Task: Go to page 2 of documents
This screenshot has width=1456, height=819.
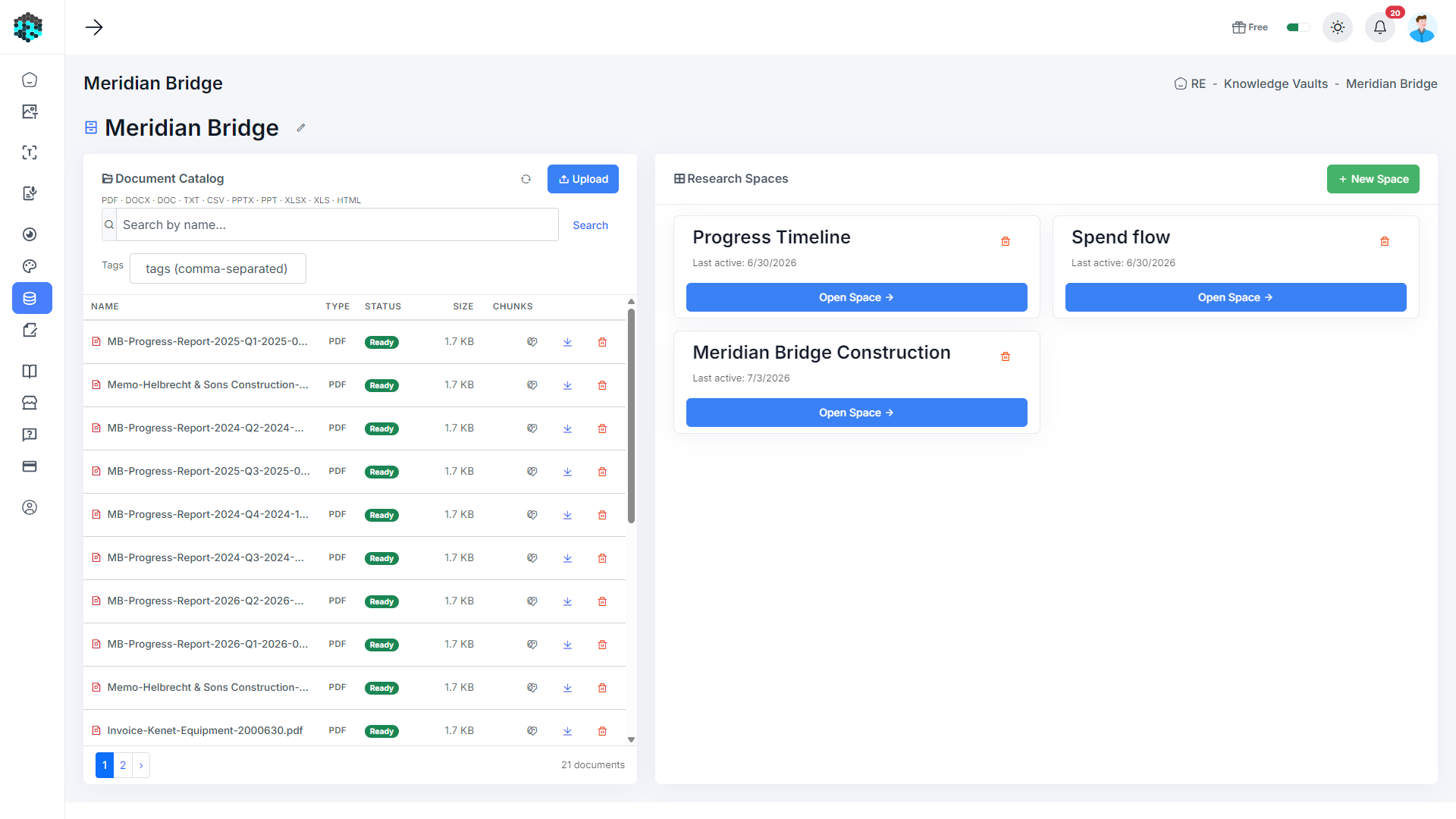Action: point(123,765)
